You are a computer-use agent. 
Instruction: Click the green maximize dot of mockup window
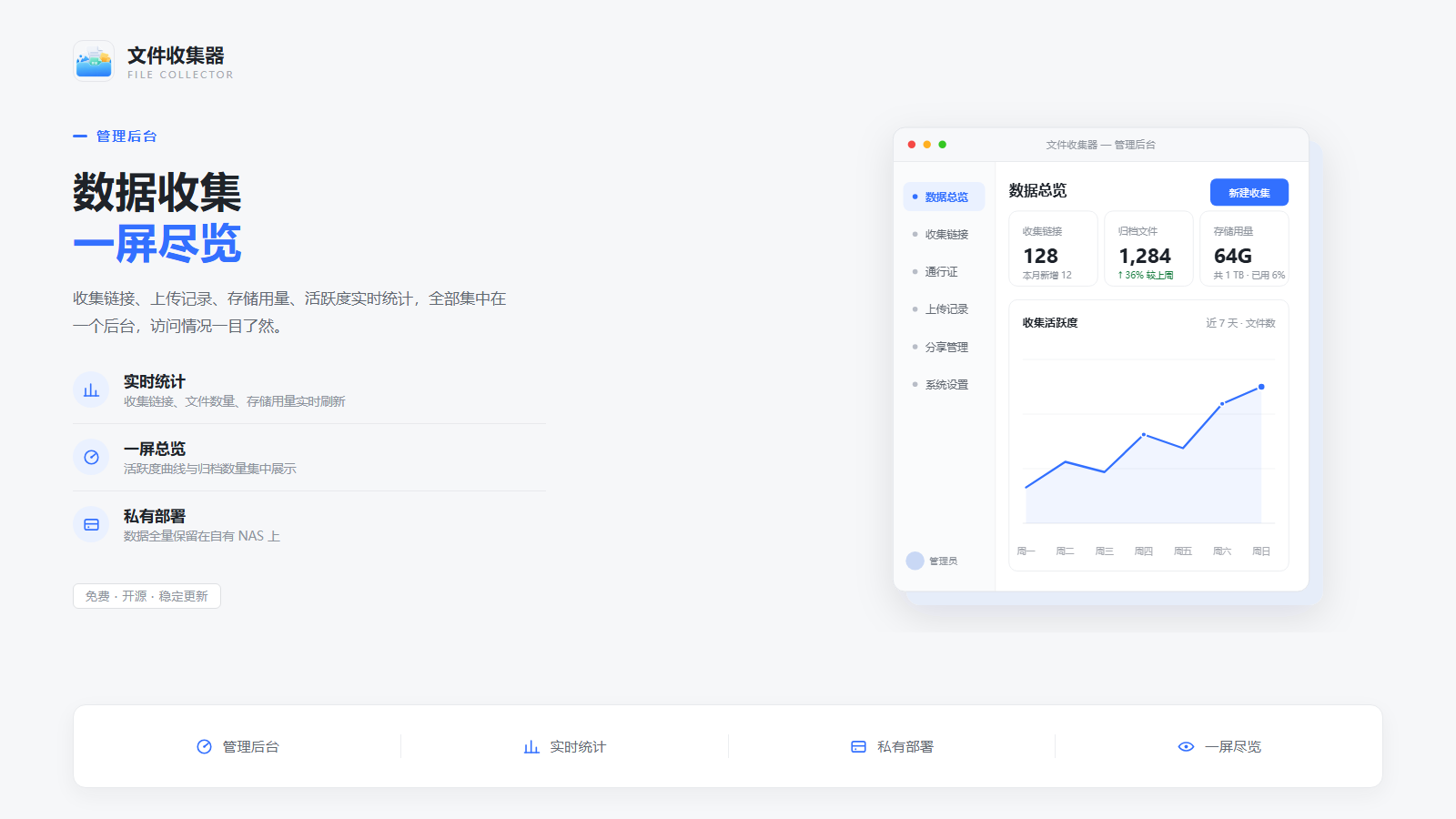943,145
